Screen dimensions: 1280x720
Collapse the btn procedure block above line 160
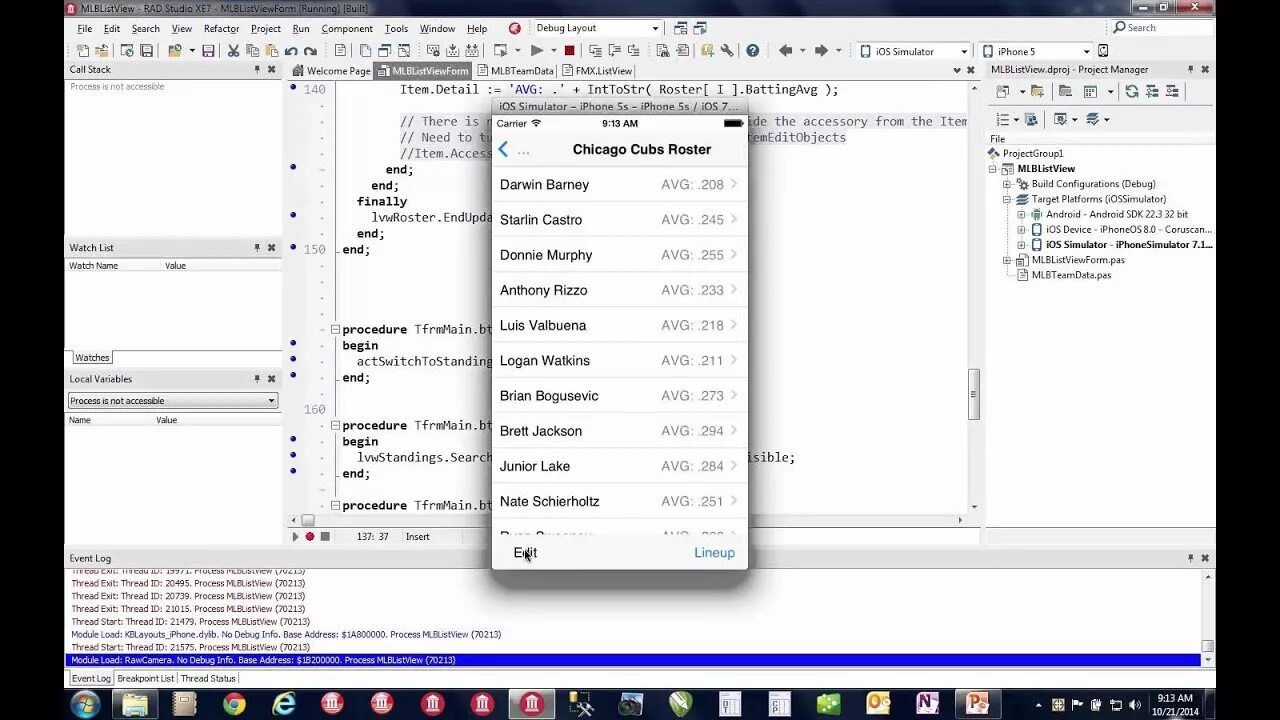335,329
